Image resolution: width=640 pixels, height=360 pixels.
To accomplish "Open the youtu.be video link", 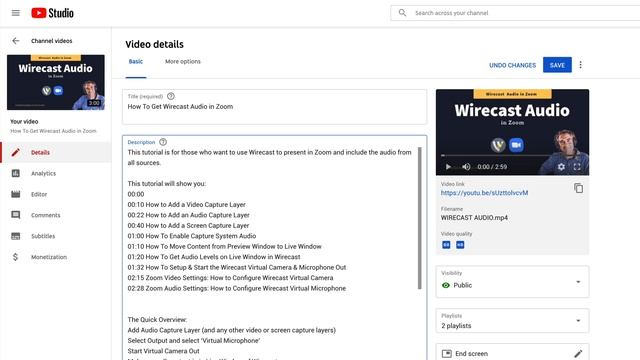I will [484, 193].
